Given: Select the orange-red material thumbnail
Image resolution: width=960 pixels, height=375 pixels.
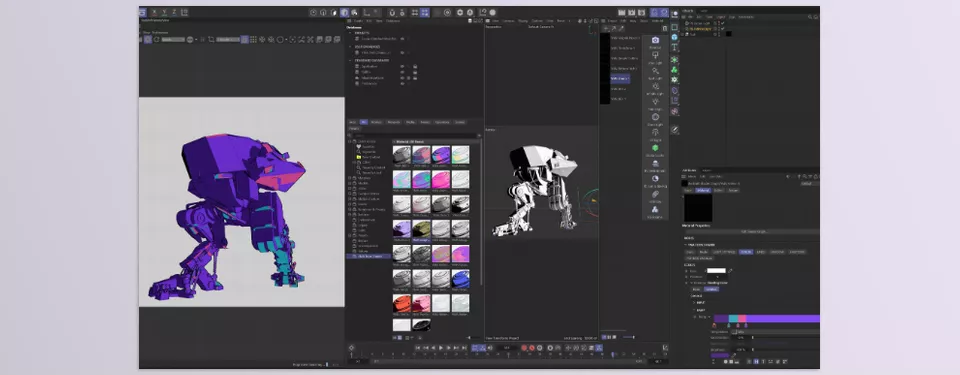Looking at the screenshot, I should click(402, 303).
